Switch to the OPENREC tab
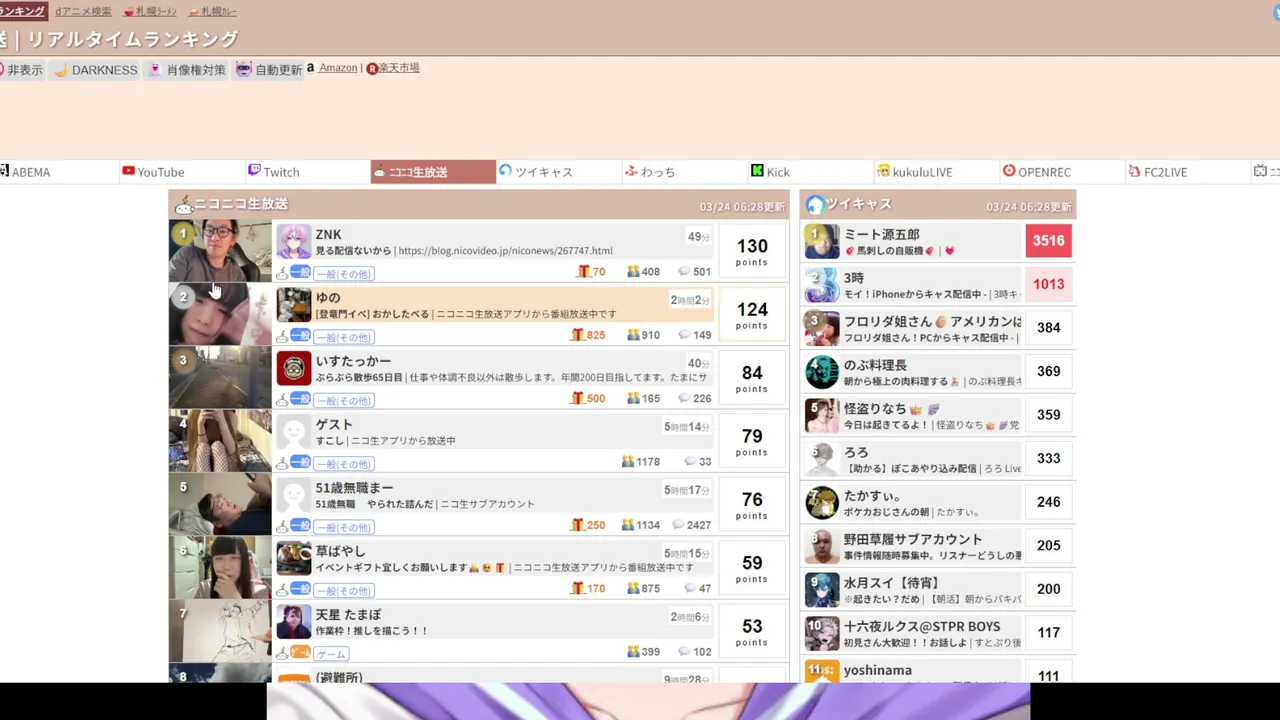The image size is (1280, 720). pos(1036,172)
